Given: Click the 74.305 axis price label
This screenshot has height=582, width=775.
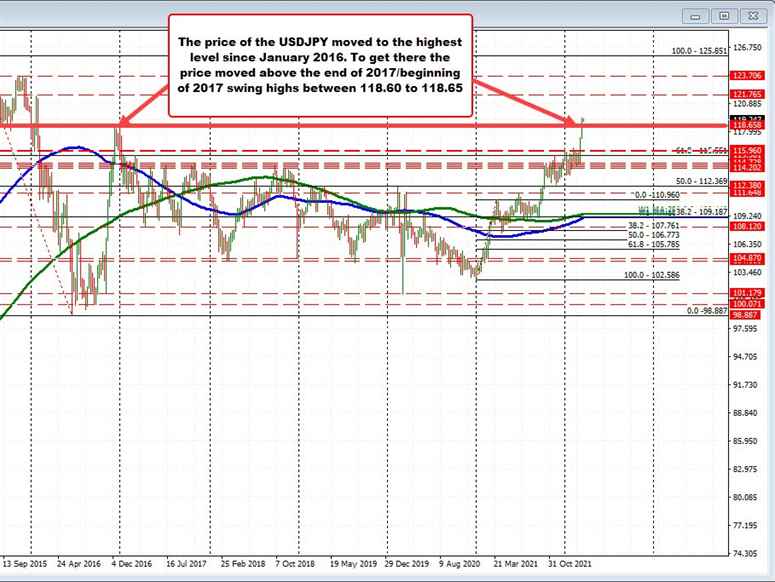Looking at the screenshot, I should tap(747, 554).
